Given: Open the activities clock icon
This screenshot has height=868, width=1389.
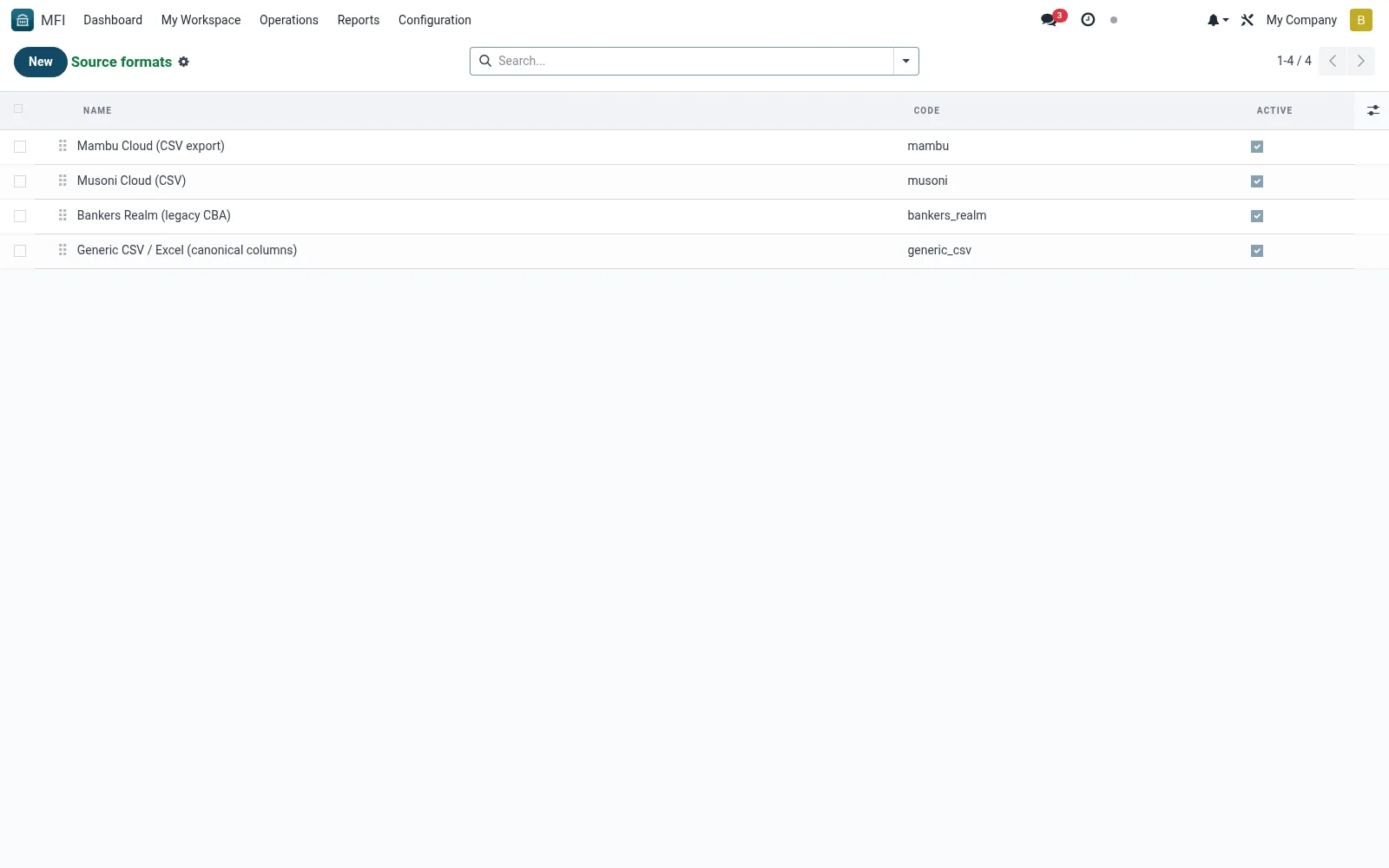Looking at the screenshot, I should point(1088,20).
